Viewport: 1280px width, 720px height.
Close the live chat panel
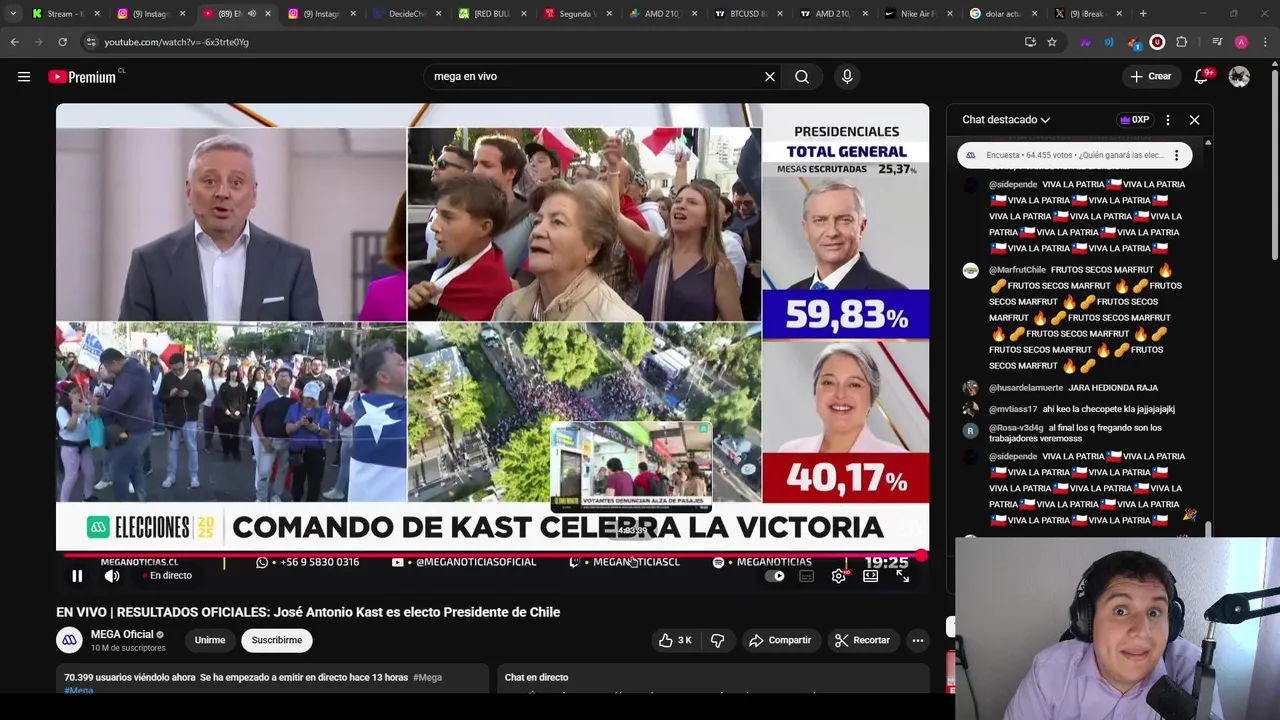click(x=1194, y=120)
